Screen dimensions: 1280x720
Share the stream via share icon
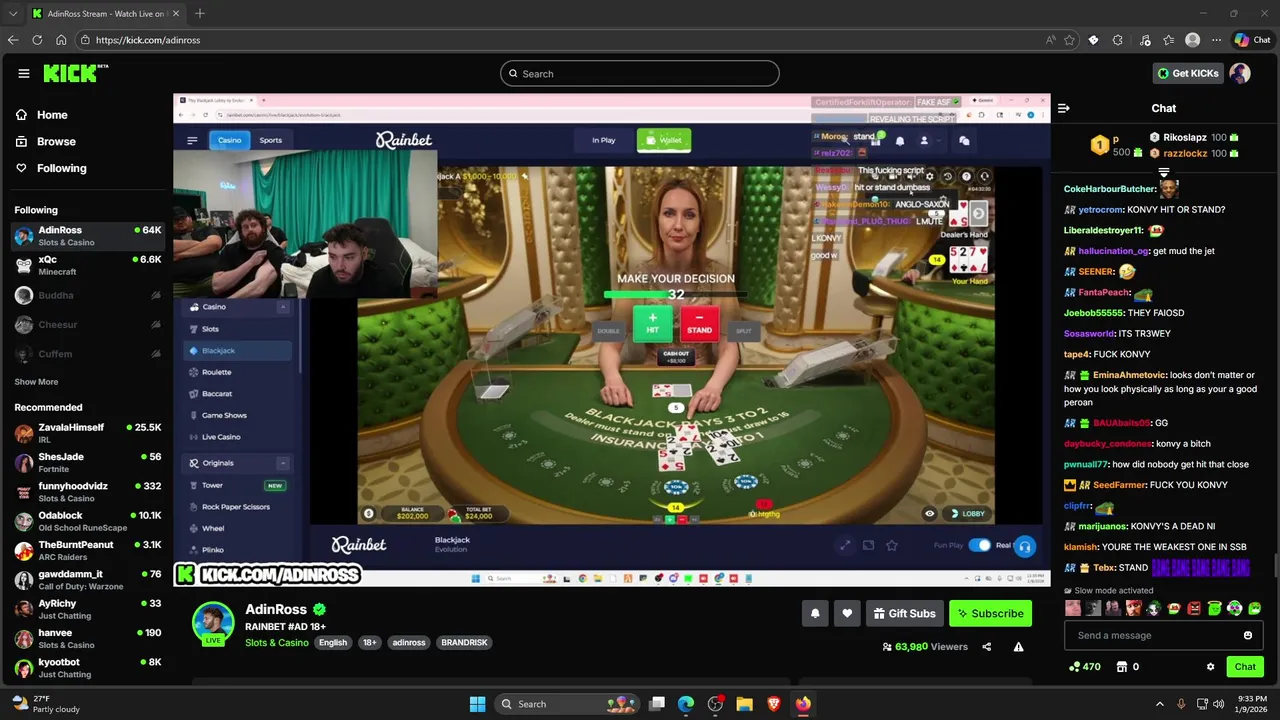coord(986,647)
